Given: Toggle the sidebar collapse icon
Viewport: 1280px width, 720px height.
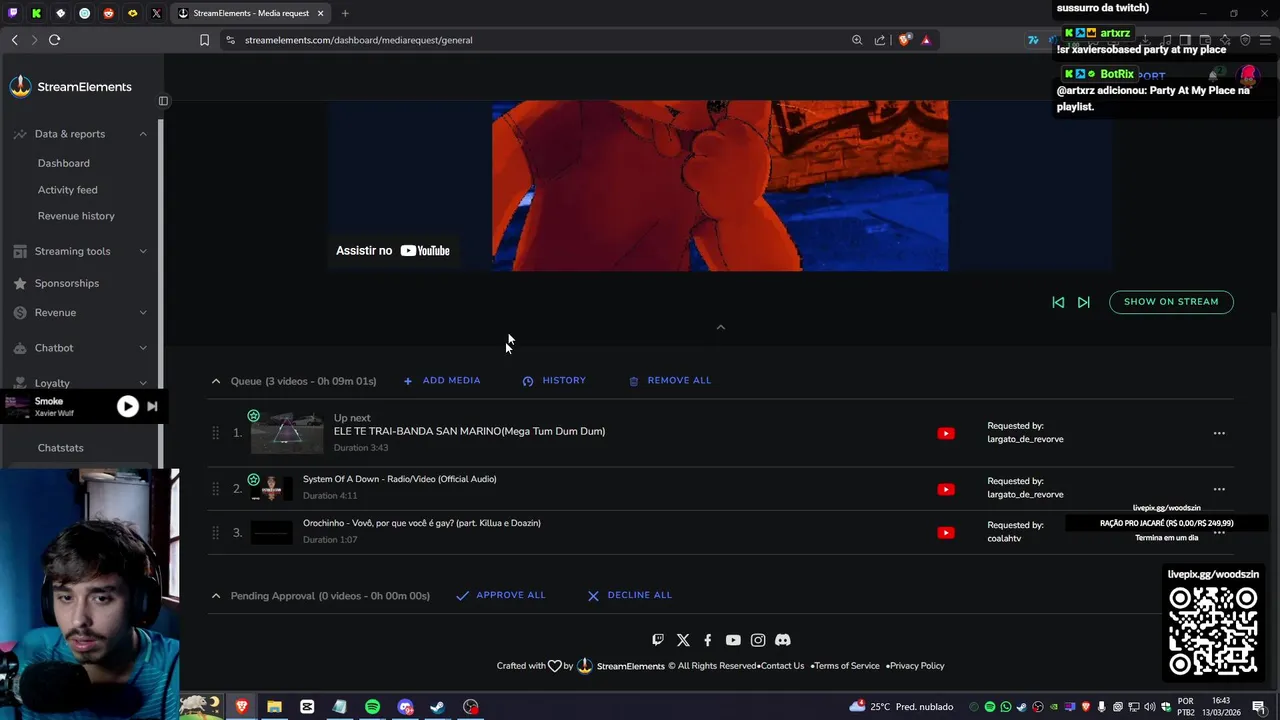Looking at the screenshot, I should coord(164,101).
